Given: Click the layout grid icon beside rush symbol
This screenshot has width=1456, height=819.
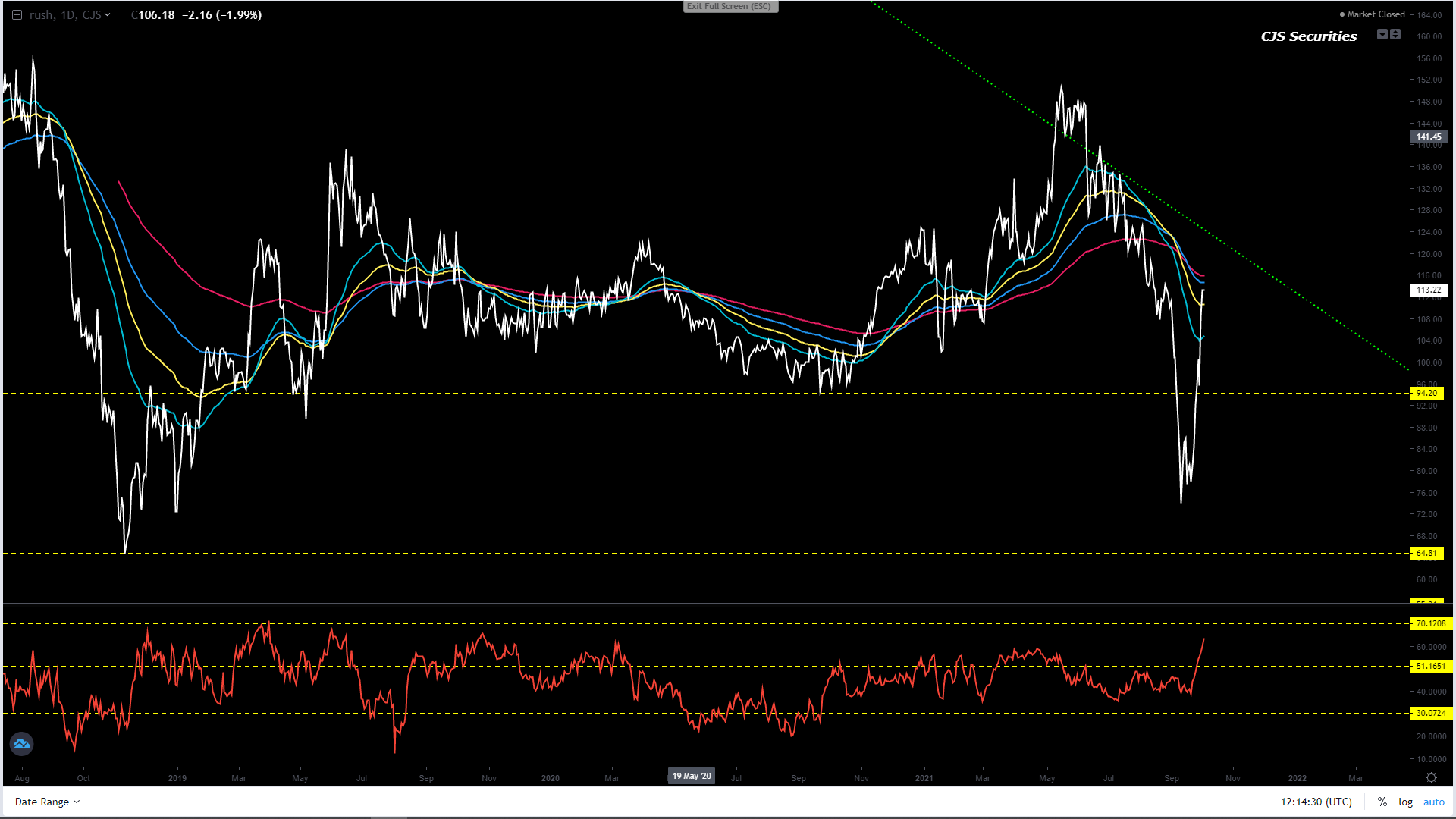Looking at the screenshot, I should [x=17, y=14].
